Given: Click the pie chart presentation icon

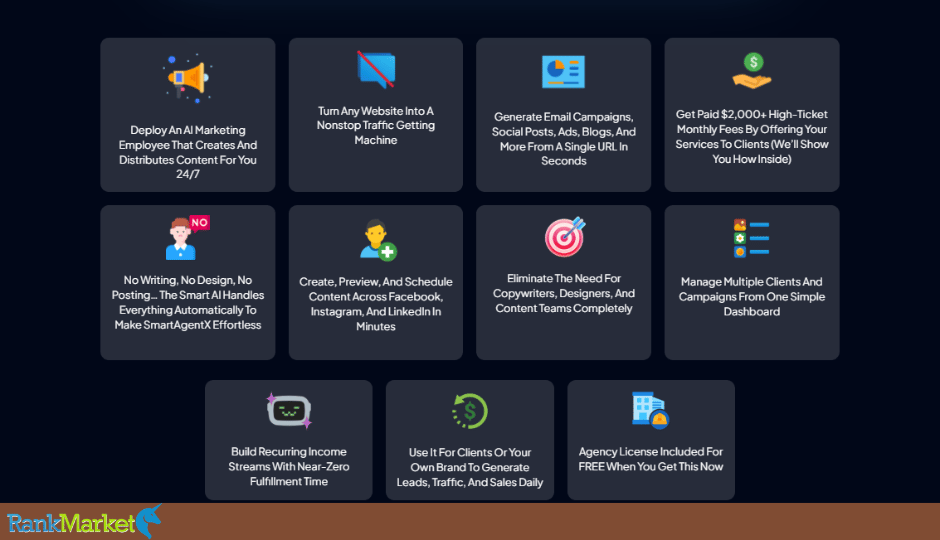Looking at the screenshot, I should [564, 72].
